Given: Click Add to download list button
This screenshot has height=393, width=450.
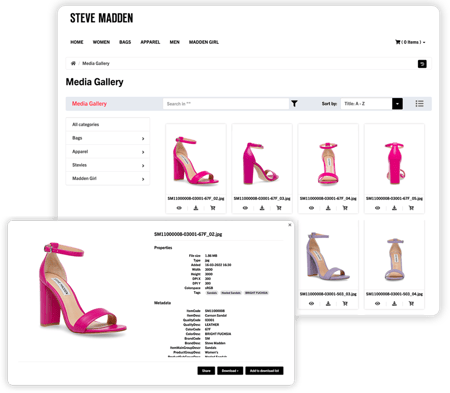Looking at the screenshot, I should 264,371.
